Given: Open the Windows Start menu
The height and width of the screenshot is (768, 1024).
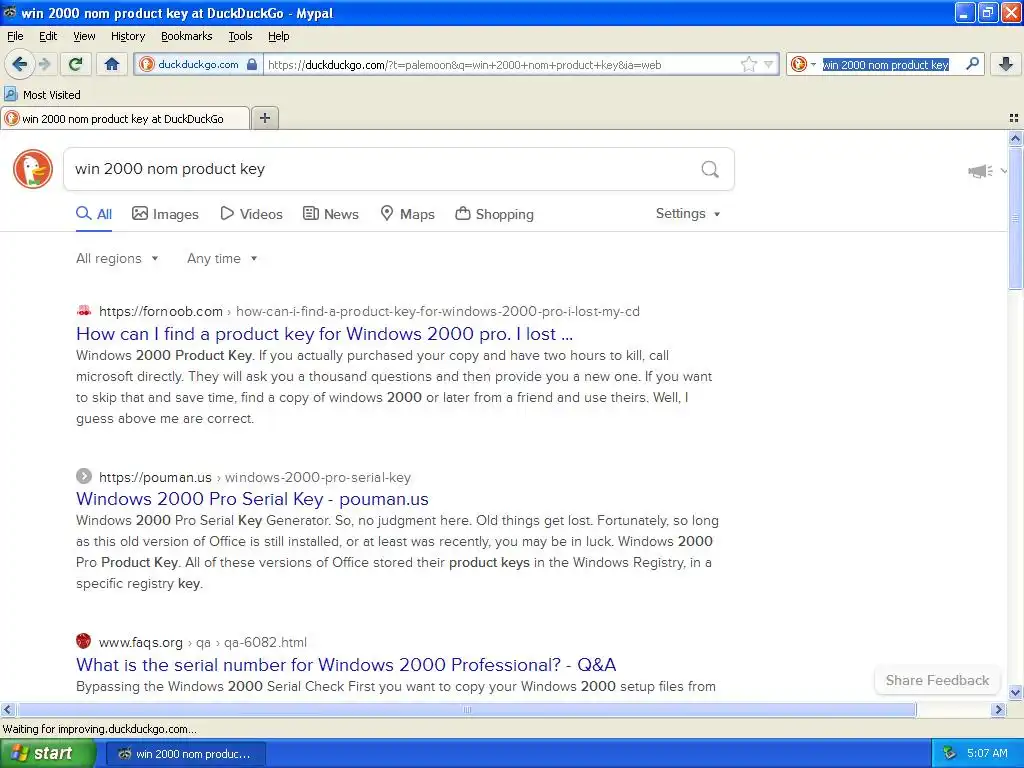Looking at the screenshot, I should tap(48, 753).
